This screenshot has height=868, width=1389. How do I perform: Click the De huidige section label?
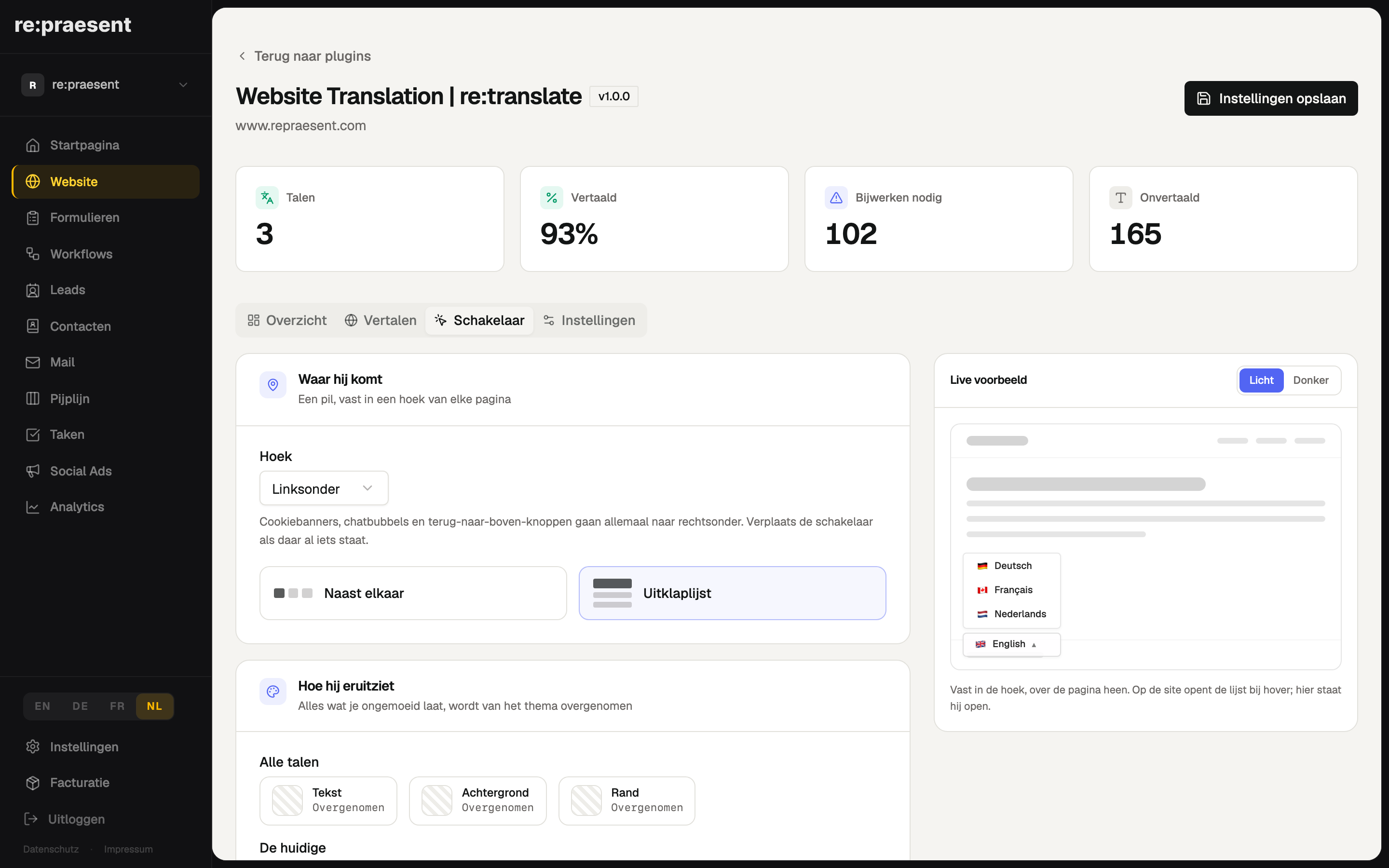tap(293, 848)
